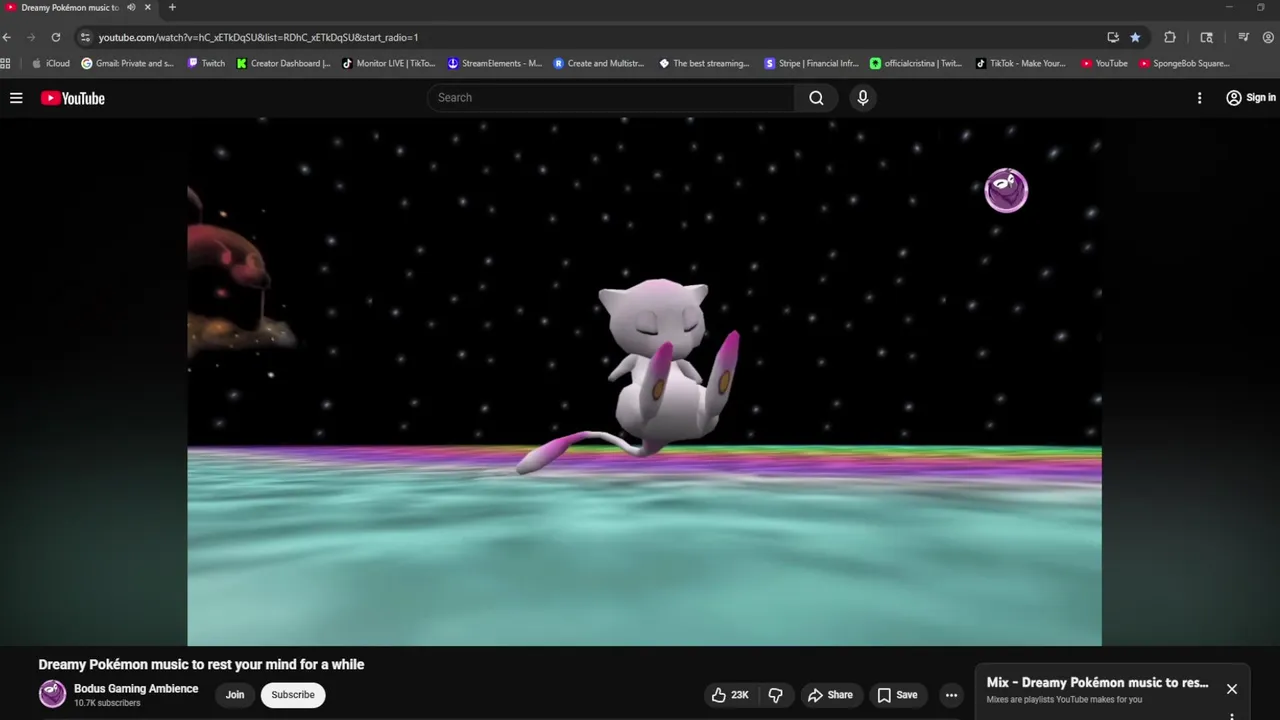Open a new browser tab
Viewport: 1280px width, 720px height.
[172, 7]
